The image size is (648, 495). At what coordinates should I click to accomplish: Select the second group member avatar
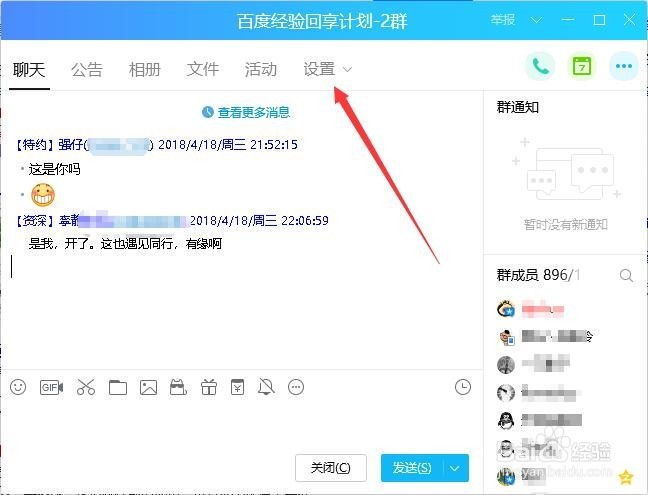tap(506, 337)
